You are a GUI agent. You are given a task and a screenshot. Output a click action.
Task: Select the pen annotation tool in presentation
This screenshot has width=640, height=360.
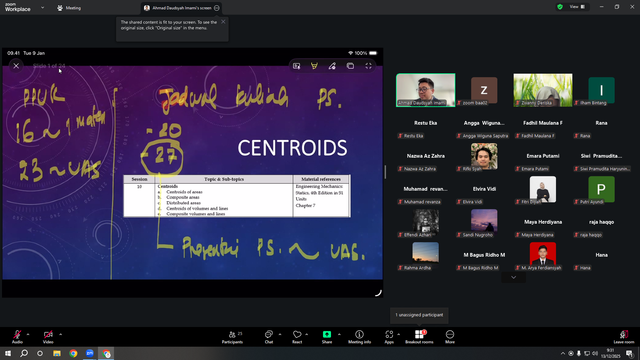(332, 66)
